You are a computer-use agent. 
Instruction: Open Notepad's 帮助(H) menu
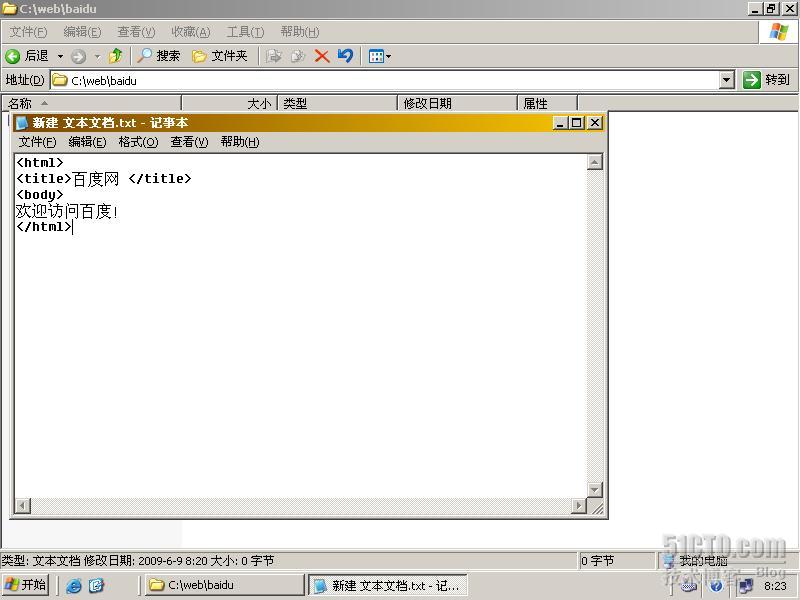coord(240,142)
